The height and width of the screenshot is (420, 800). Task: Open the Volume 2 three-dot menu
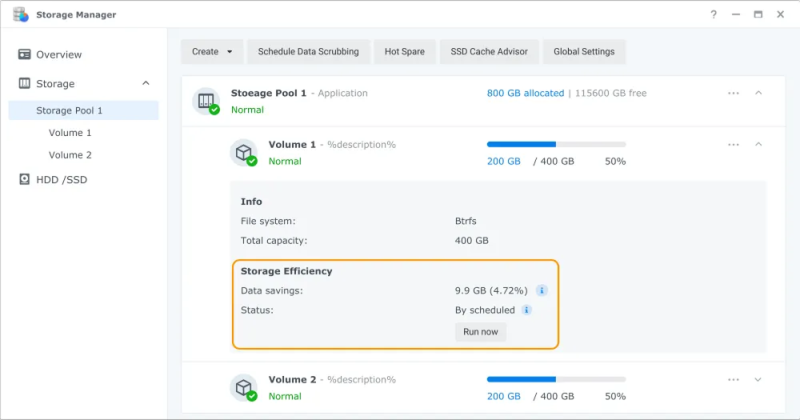click(x=733, y=379)
